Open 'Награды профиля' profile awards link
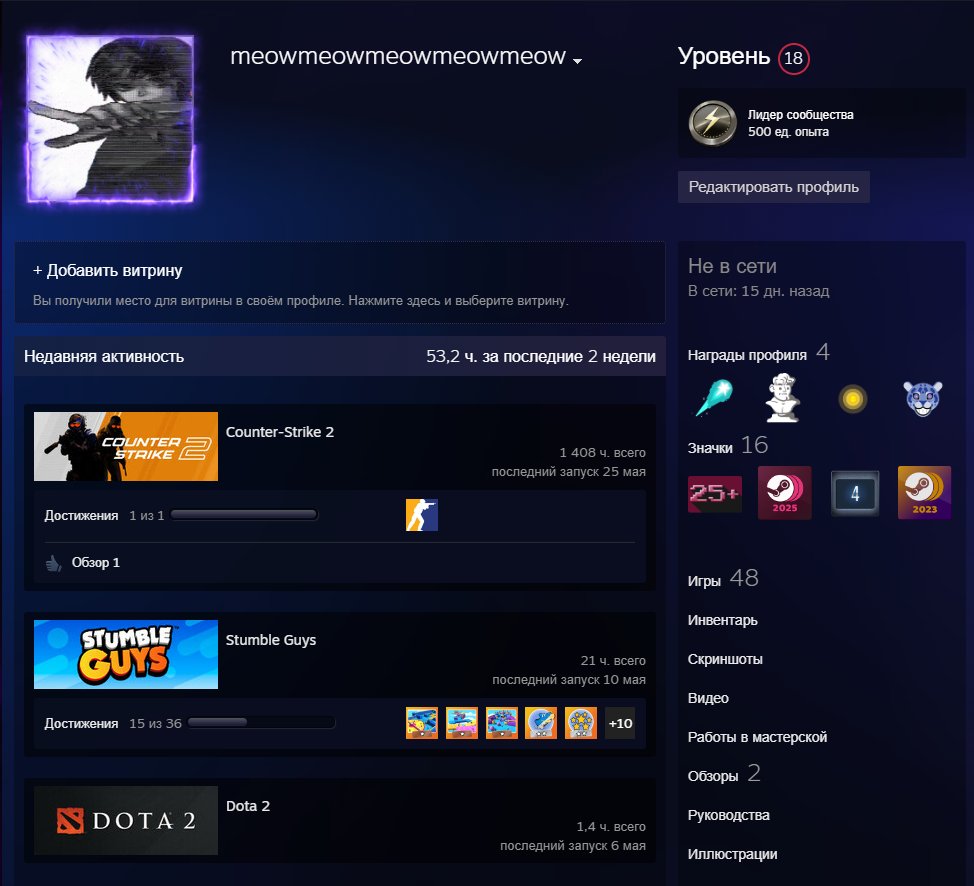 [x=747, y=355]
